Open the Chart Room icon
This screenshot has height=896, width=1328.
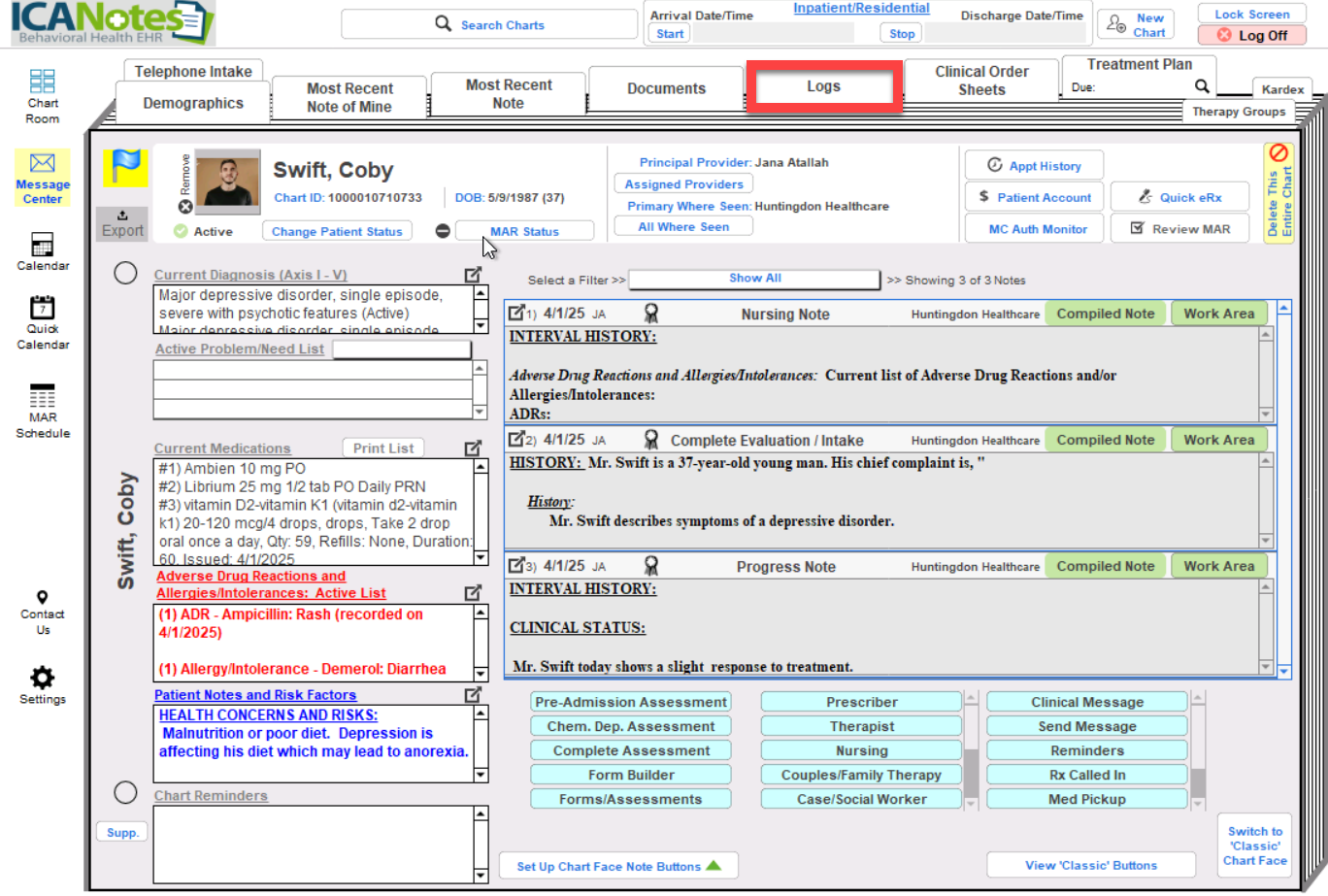(x=42, y=83)
